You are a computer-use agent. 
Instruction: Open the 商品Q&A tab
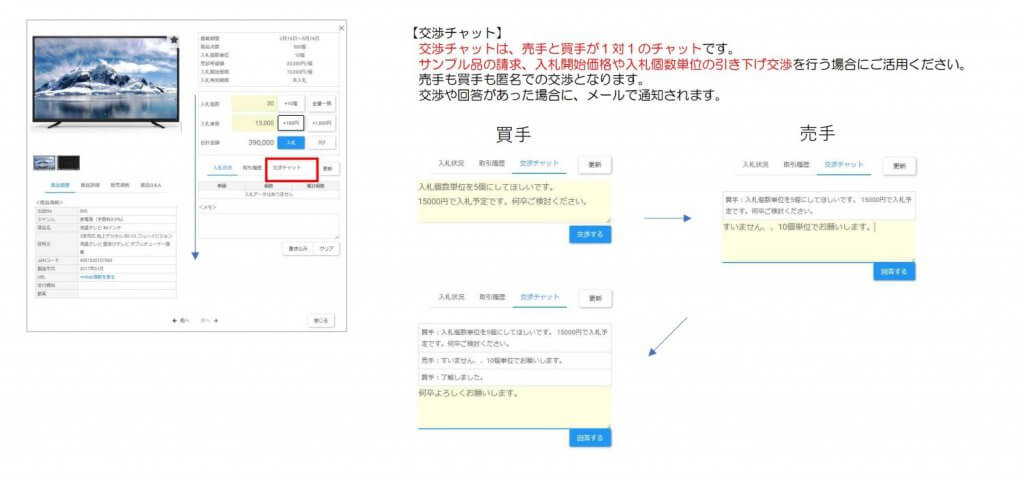151,186
